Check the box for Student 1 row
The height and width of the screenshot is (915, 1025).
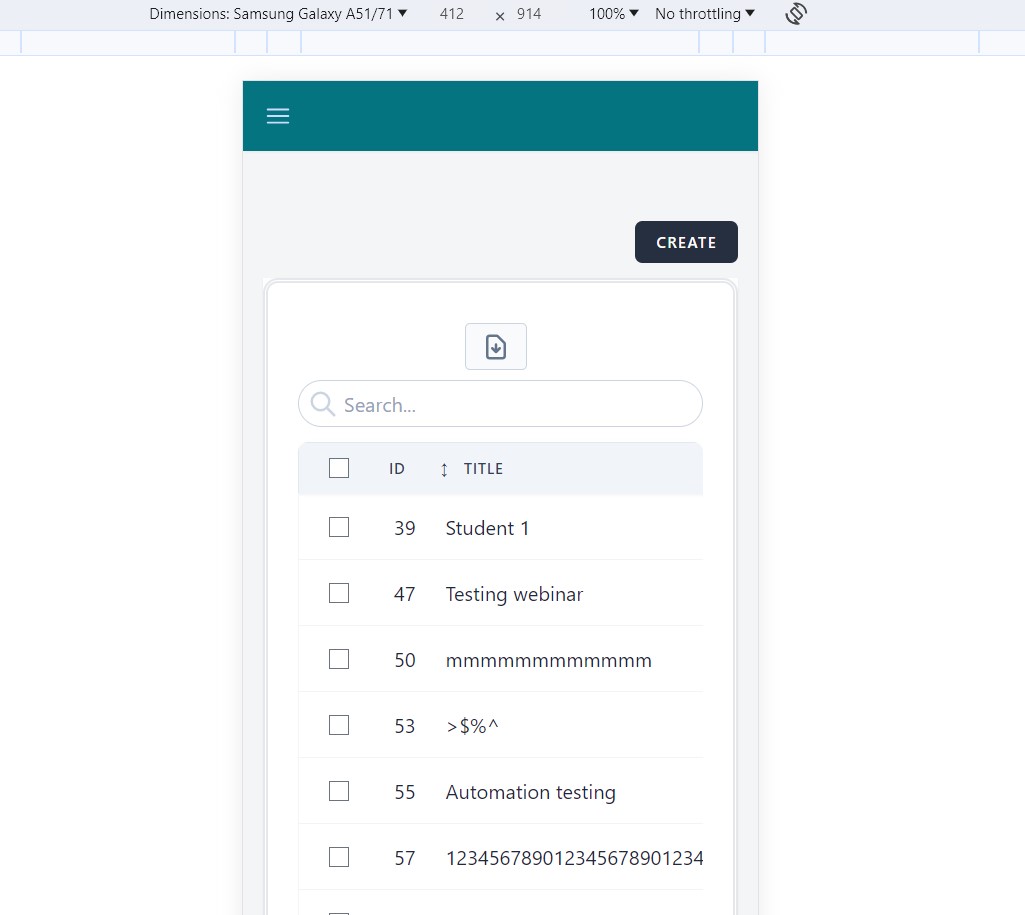tap(339, 527)
